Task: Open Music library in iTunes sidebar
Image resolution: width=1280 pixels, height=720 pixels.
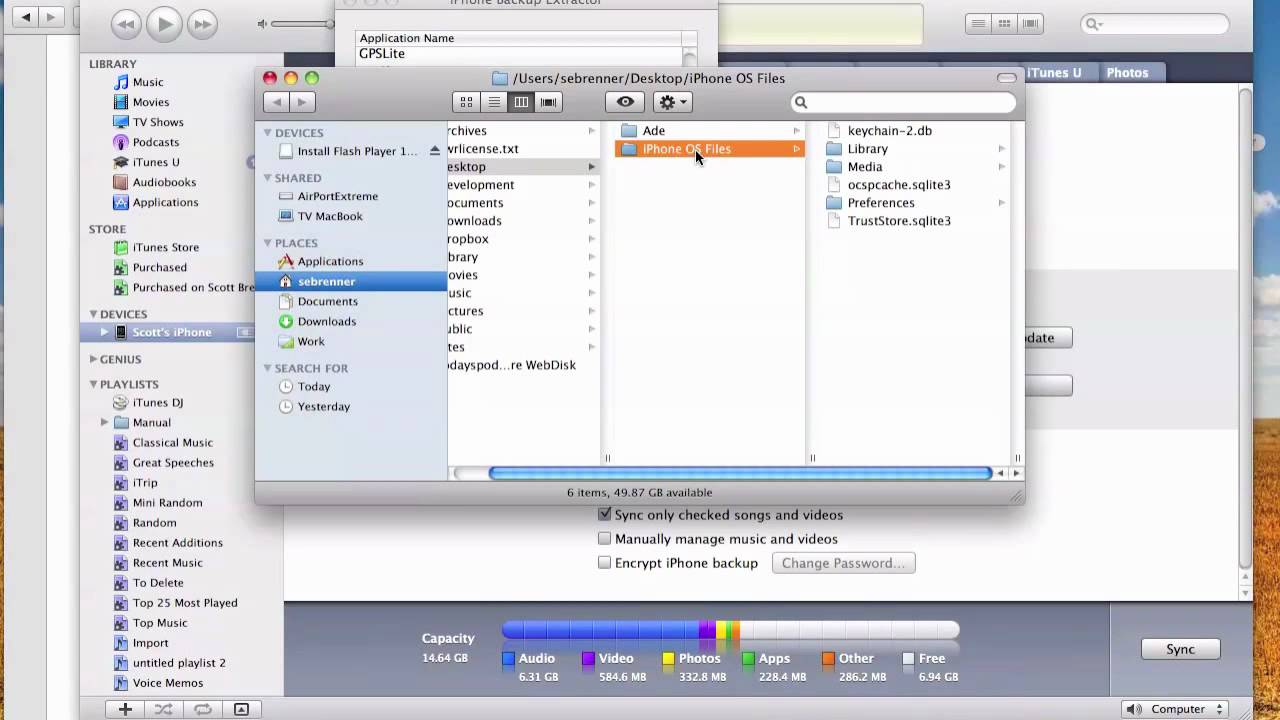Action: (148, 82)
